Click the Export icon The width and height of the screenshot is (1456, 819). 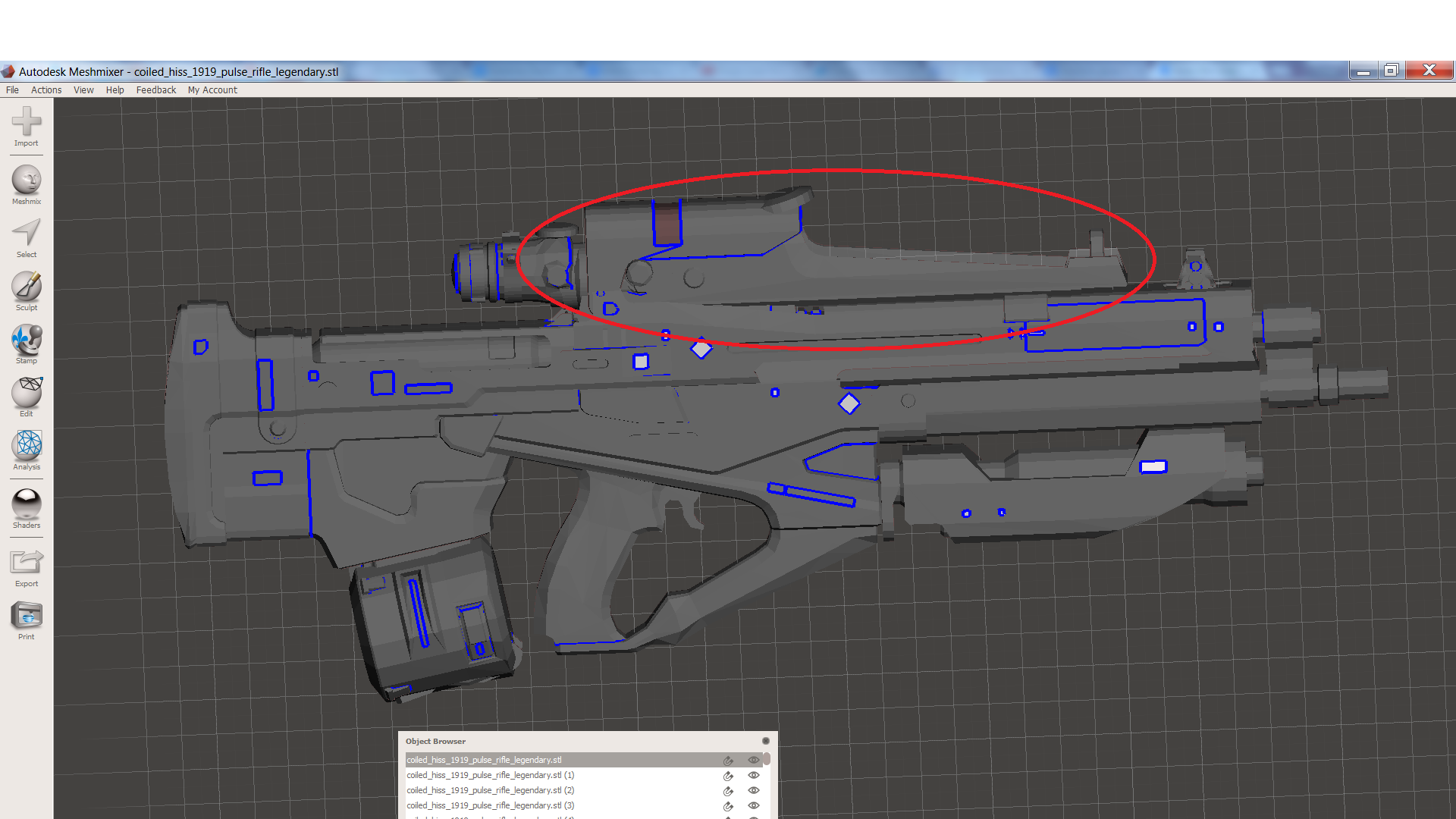pyautogui.click(x=27, y=562)
